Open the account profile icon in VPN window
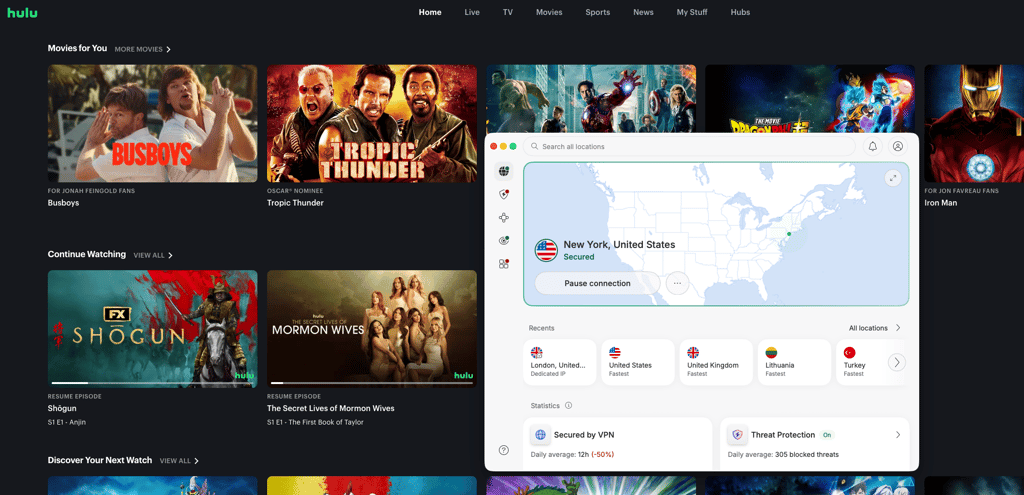The image size is (1024, 495). click(898, 146)
